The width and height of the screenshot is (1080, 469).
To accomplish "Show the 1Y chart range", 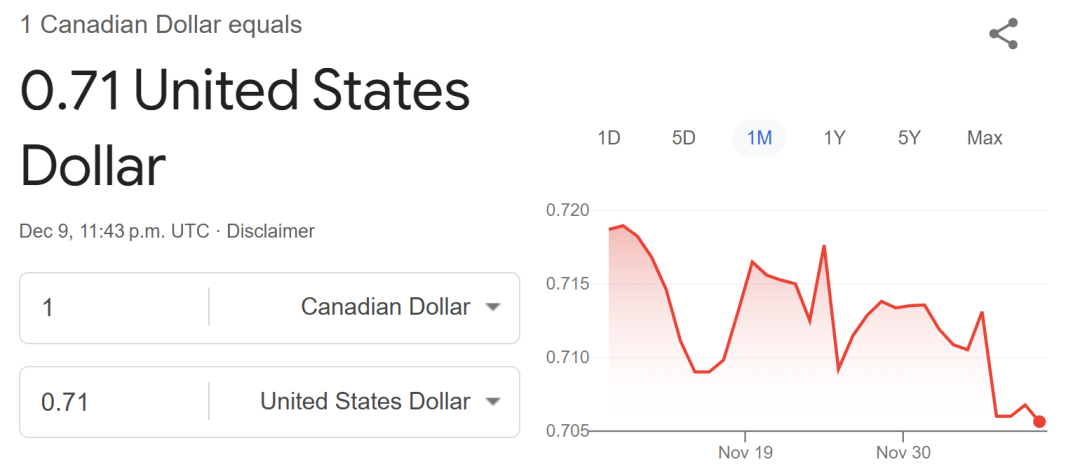I will pyautogui.click(x=834, y=138).
